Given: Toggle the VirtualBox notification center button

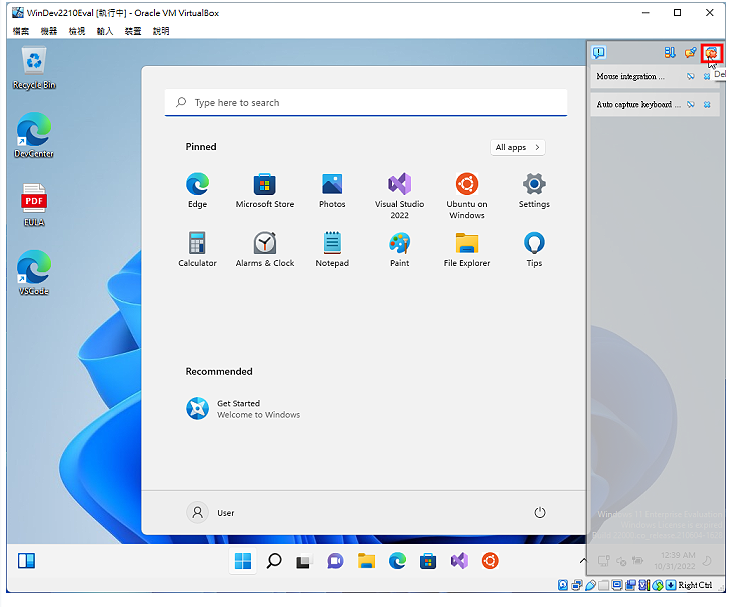Looking at the screenshot, I should tap(599, 52).
